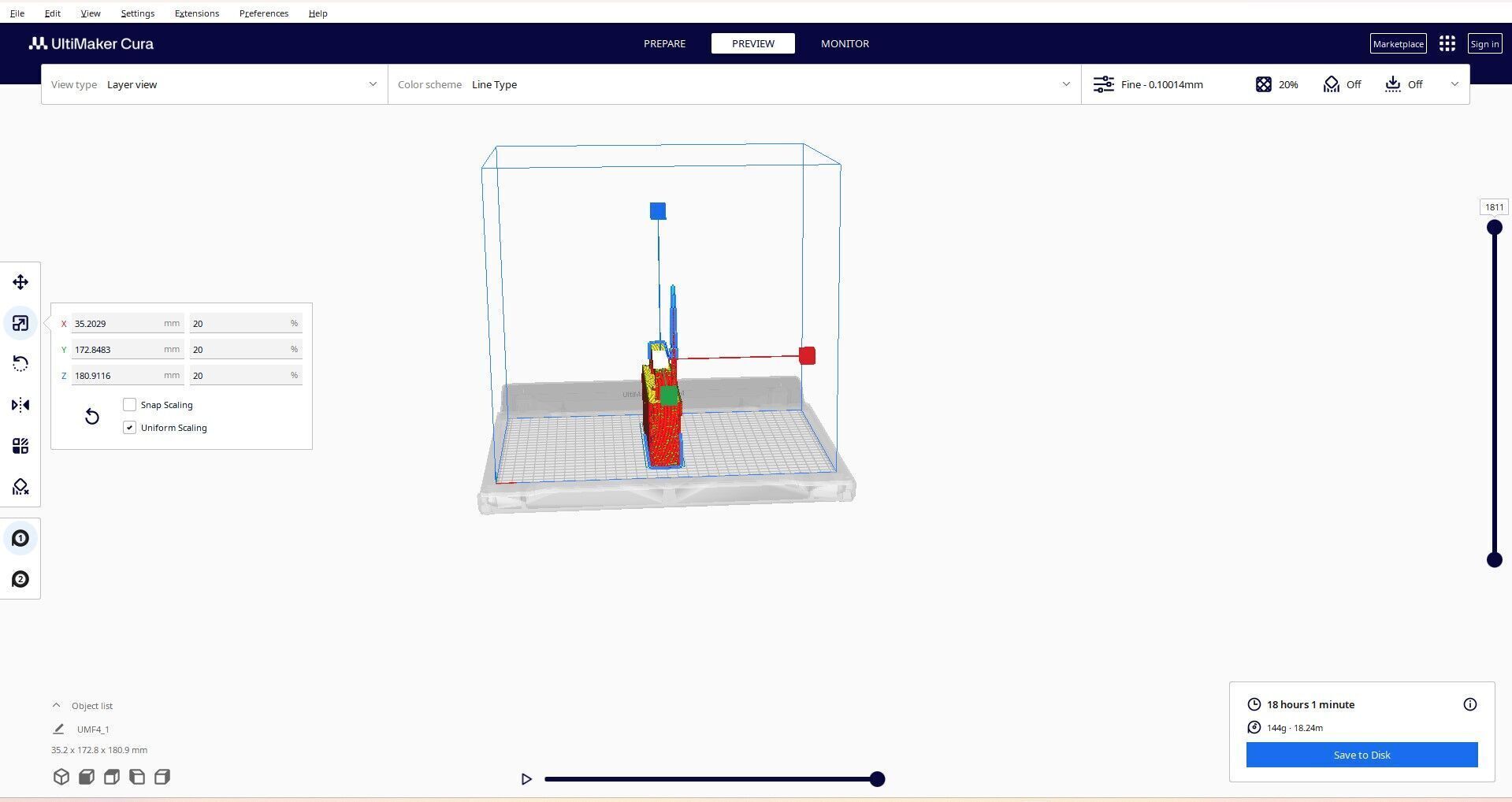Viewport: 1512px width, 802px height.
Task: Open the Extensions menu
Action: (197, 13)
